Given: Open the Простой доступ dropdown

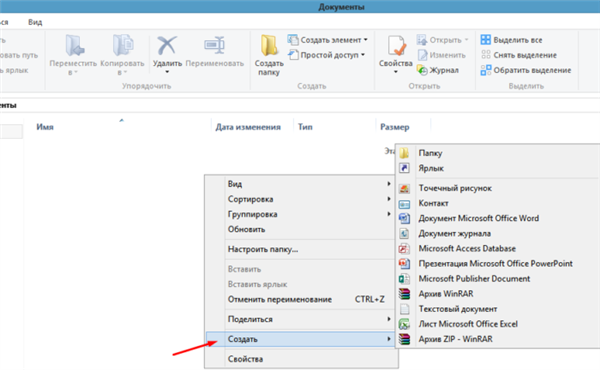Looking at the screenshot, I should [x=326, y=55].
